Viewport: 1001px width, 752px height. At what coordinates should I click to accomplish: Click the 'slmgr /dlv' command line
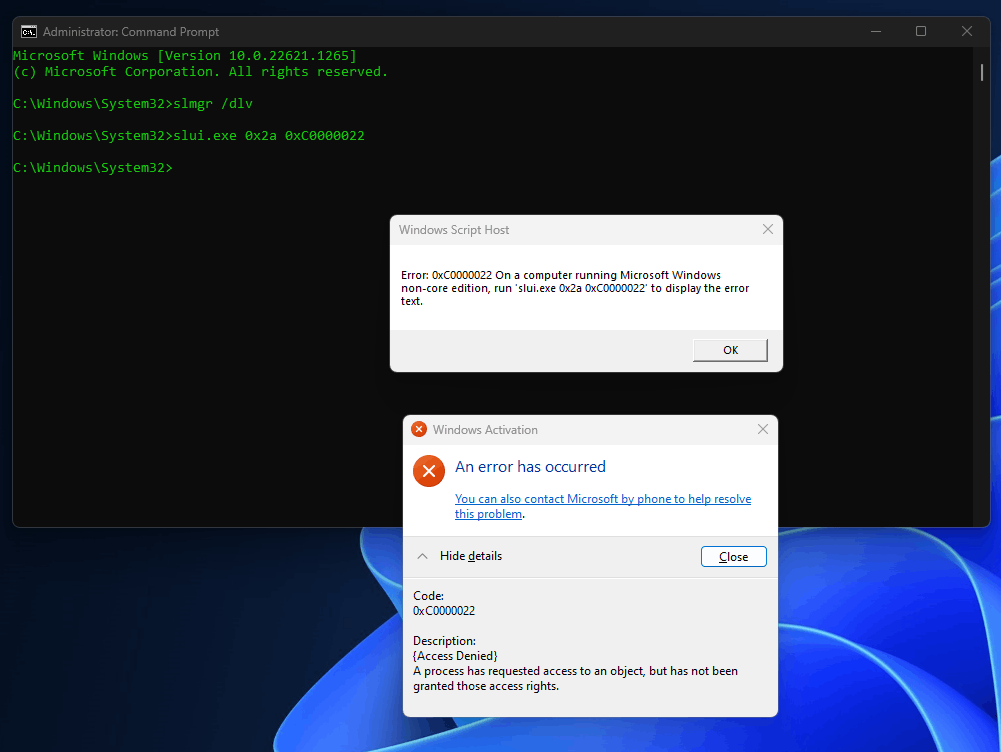tap(133, 103)
